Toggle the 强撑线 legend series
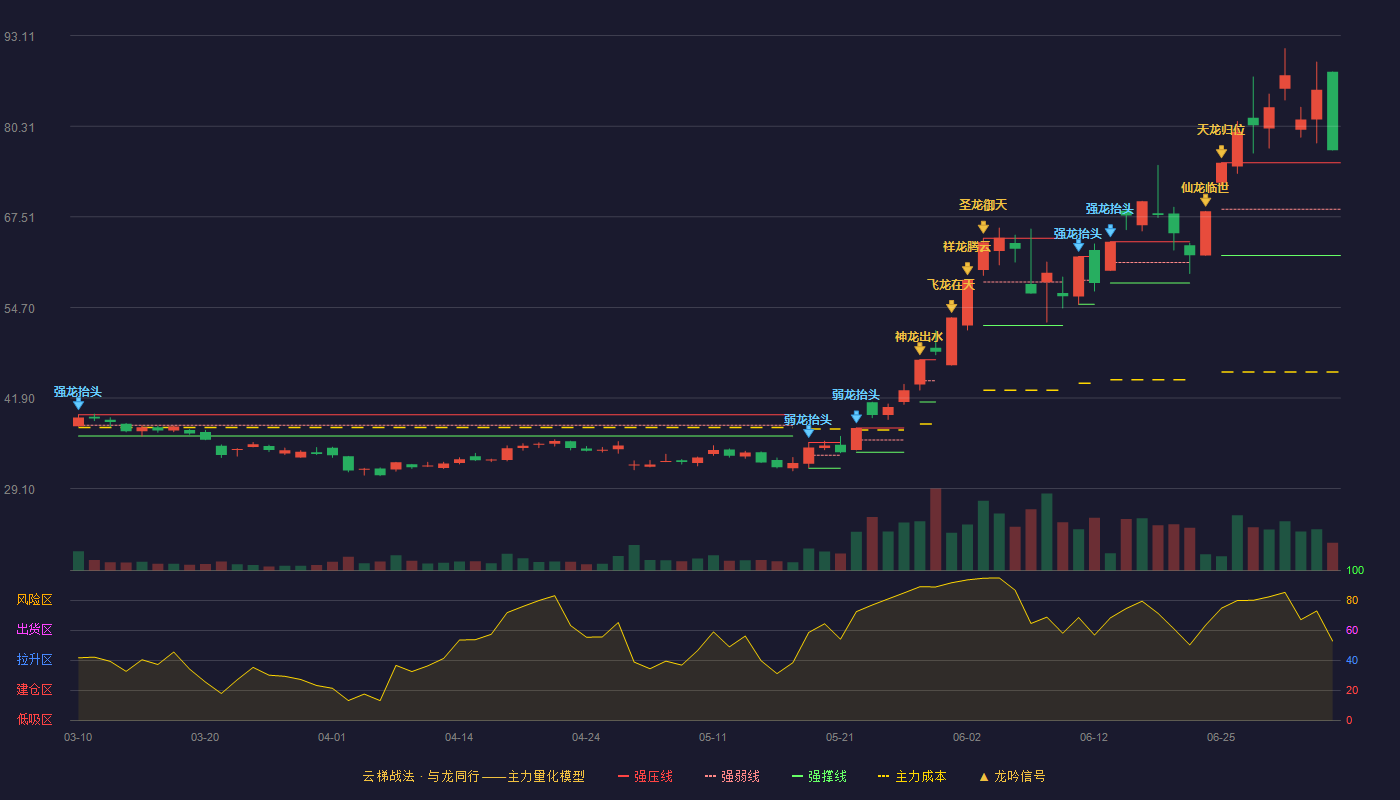This screenshot has width=1400, height=800. click(x=819, y=776)
